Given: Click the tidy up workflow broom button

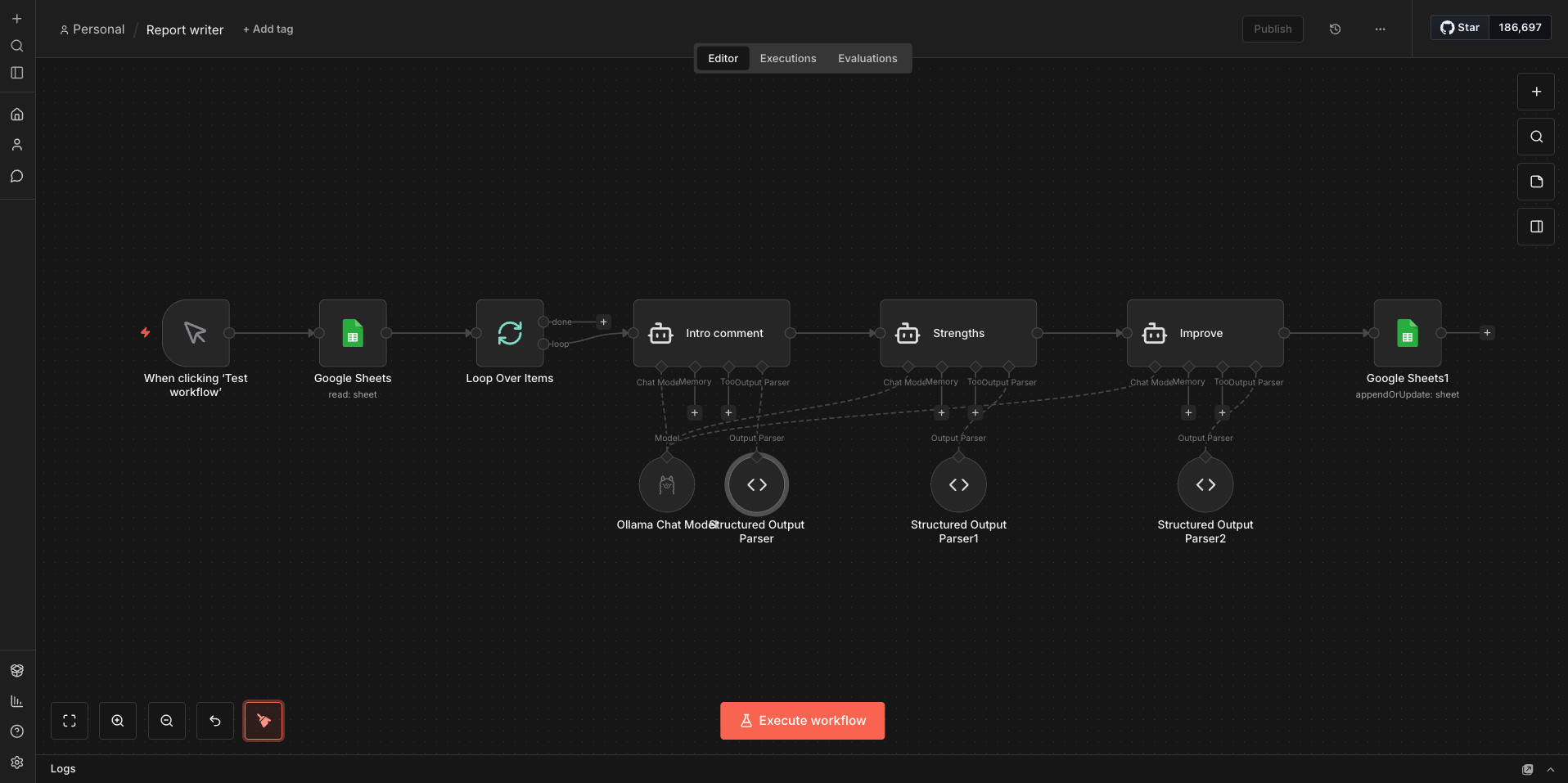Looking at the screenshot, I should coord(264,721).
